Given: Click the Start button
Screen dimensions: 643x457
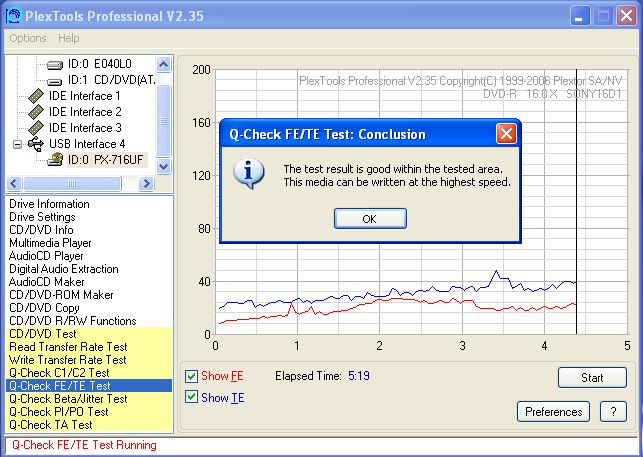Looking at the screenshot, I should tap(592, 377).
